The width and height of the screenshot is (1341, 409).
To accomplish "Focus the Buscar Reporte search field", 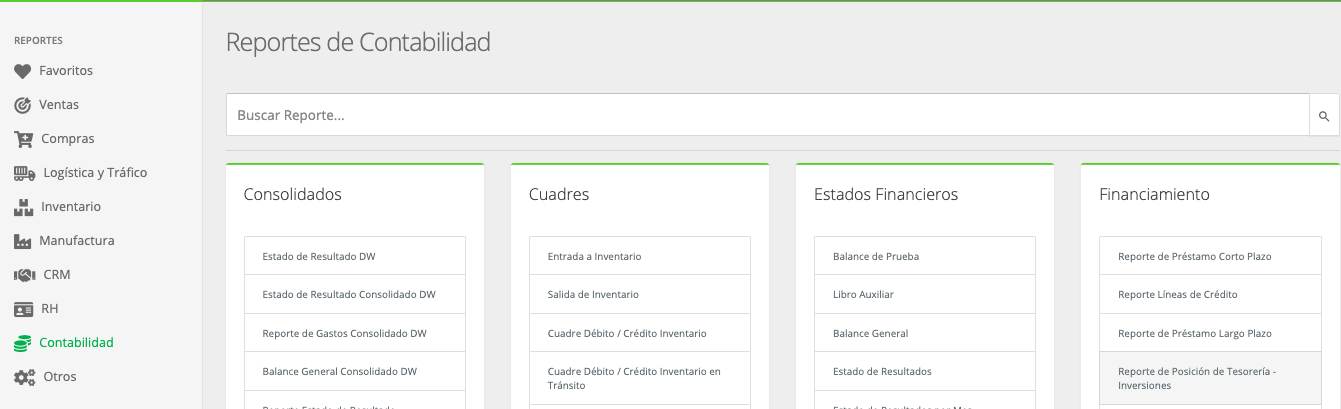I will click(767, 115).
